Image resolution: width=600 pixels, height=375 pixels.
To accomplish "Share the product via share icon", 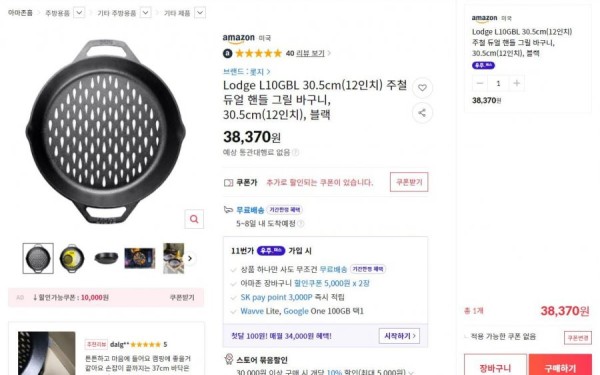I will (422, 113).
